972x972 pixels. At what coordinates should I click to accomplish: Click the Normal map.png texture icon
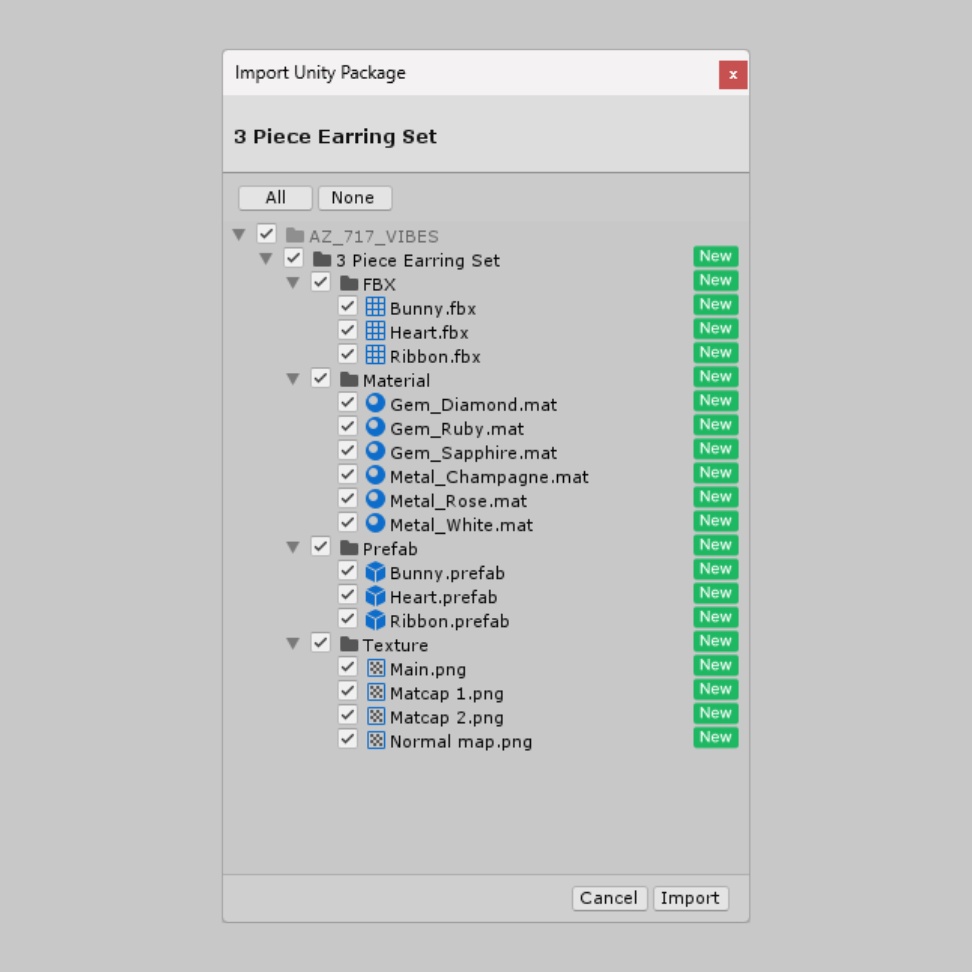coord(375,740)
